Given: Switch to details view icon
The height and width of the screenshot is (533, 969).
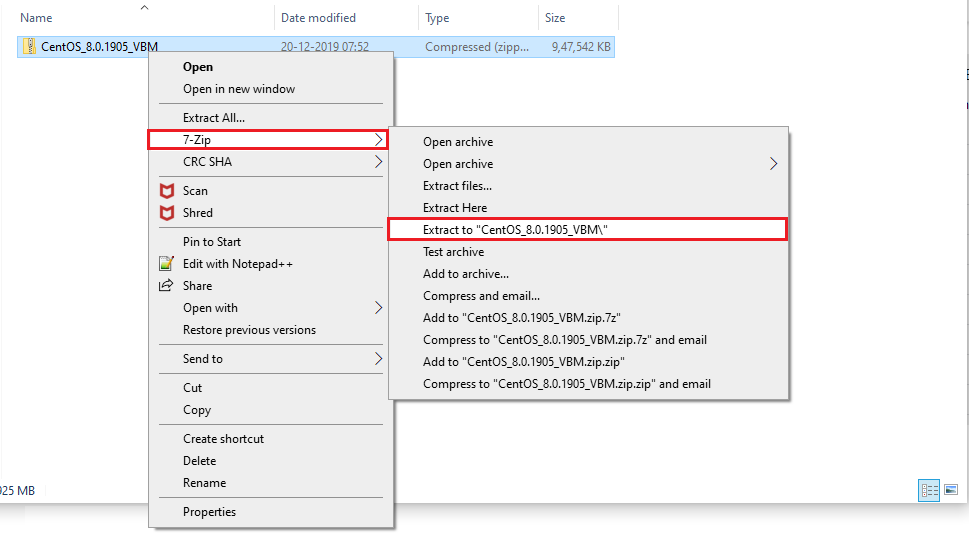Looking at the screenshot, I should pyautogui.click(x=929, y=490).
